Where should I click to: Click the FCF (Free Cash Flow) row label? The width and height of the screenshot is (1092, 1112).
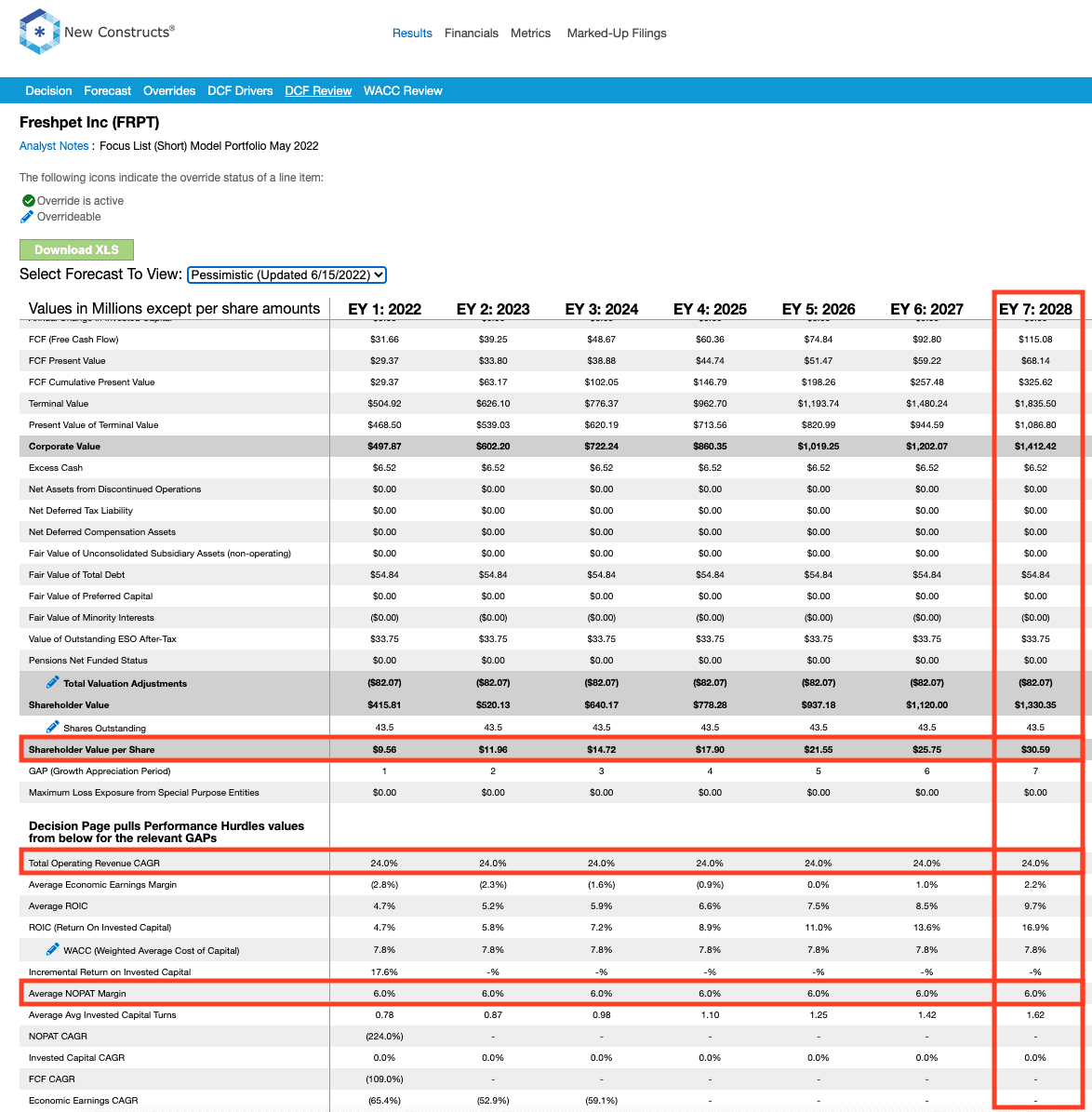click(73, 340)
